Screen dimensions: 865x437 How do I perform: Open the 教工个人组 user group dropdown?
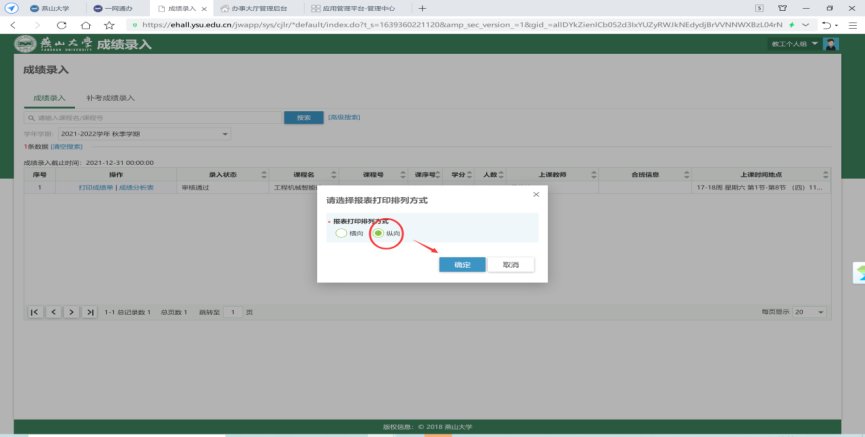click(793, 45)
